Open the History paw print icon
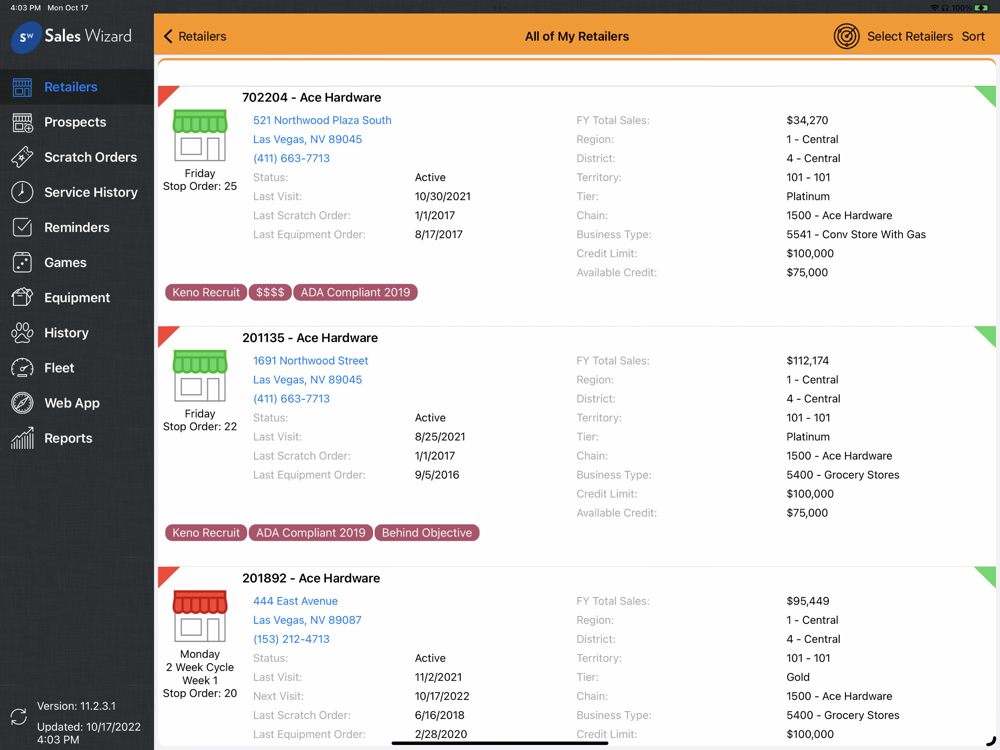Viewport: 1000px width, 750px height. [x=22, y=333]
